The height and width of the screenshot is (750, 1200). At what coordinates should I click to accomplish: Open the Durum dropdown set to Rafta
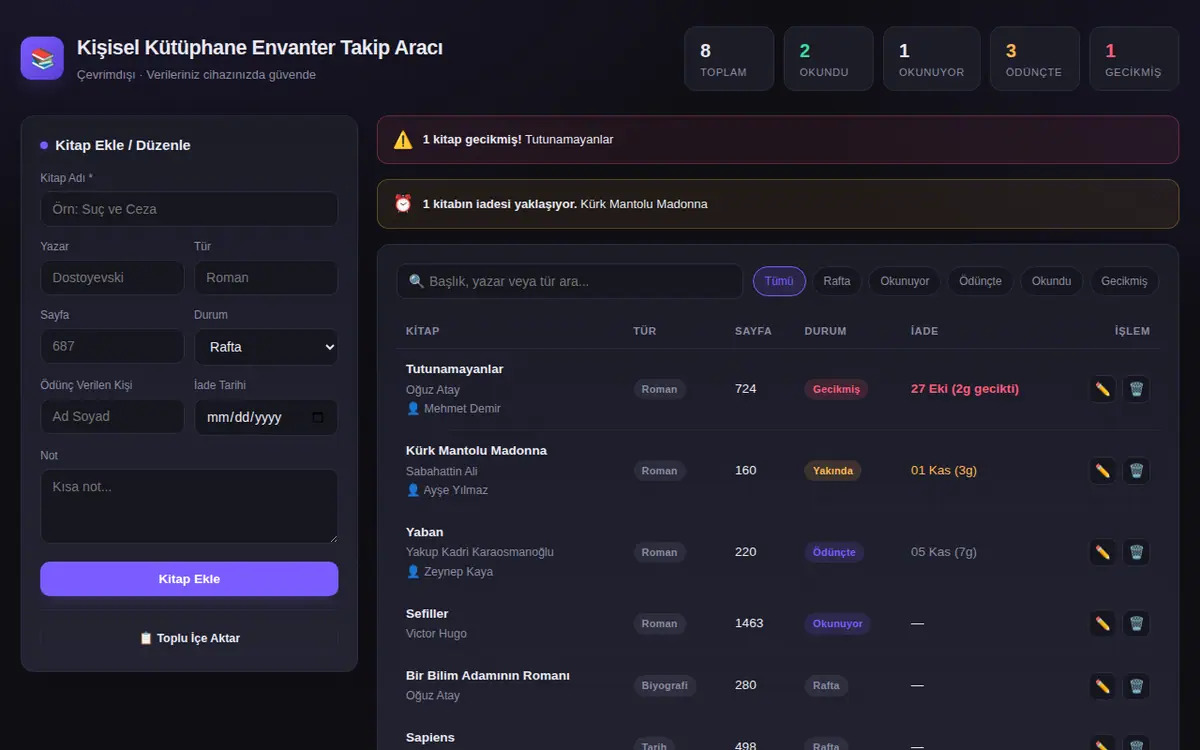266,347
